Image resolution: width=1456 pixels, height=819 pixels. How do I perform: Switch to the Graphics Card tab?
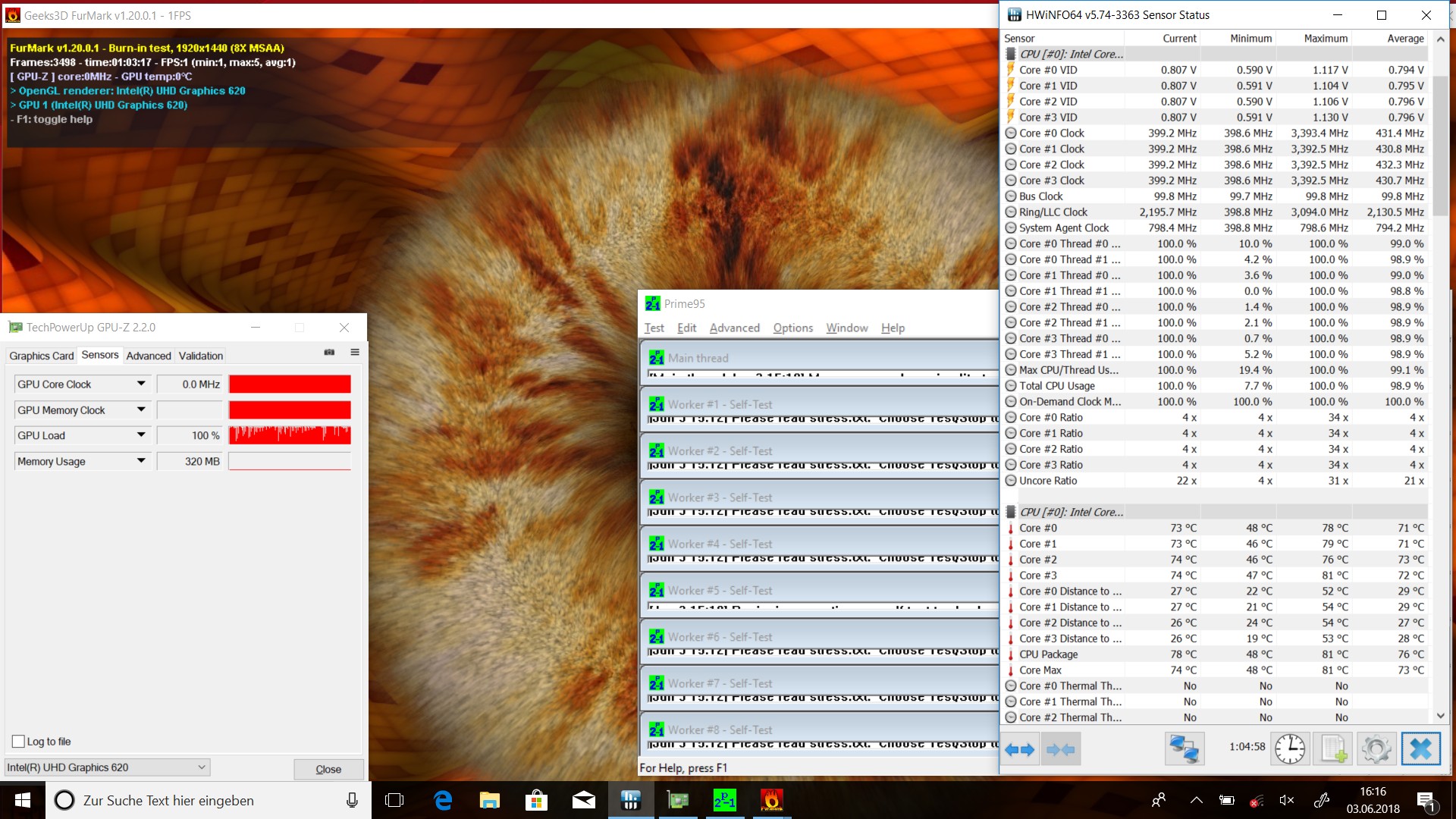(41, 356)
